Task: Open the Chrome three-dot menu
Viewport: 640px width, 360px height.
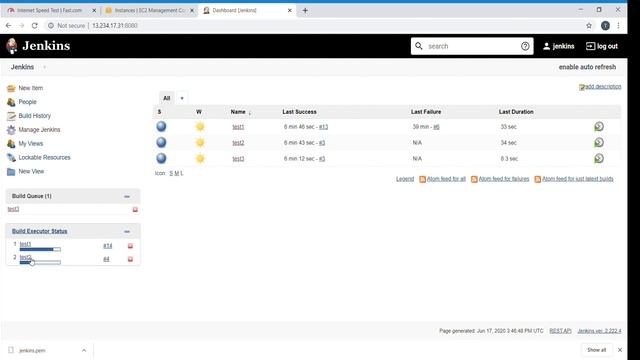Action: point(619,25)
